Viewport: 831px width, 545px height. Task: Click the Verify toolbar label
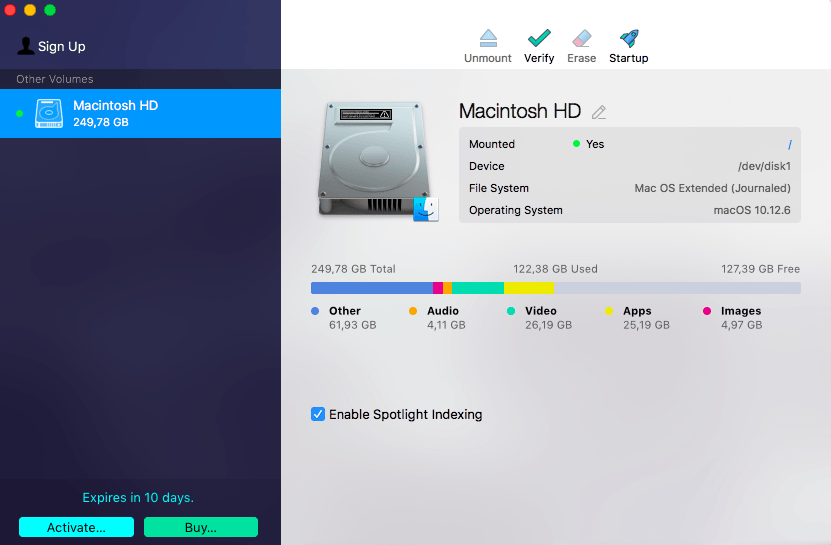(539, 58)
